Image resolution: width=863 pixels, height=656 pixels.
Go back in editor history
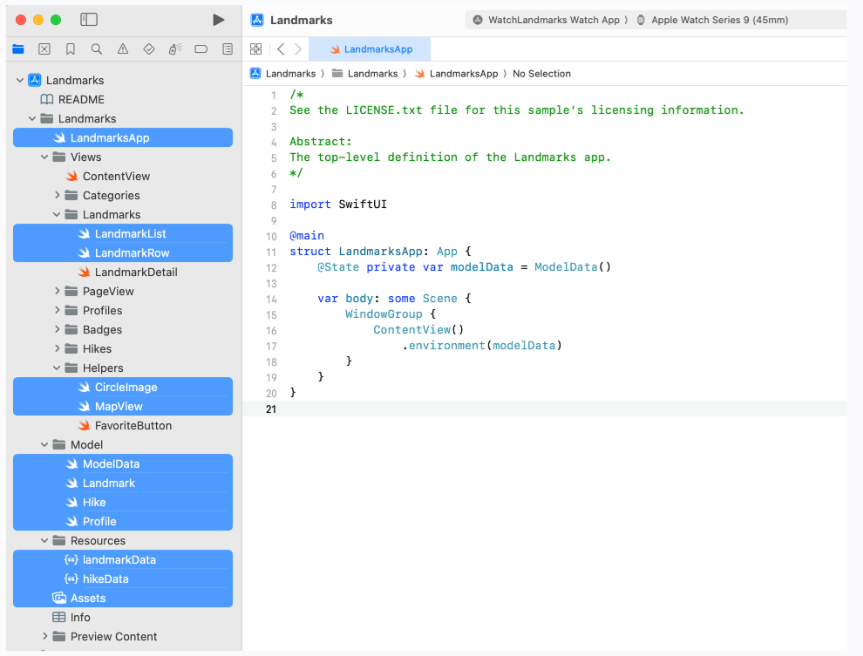coord(281,49)
